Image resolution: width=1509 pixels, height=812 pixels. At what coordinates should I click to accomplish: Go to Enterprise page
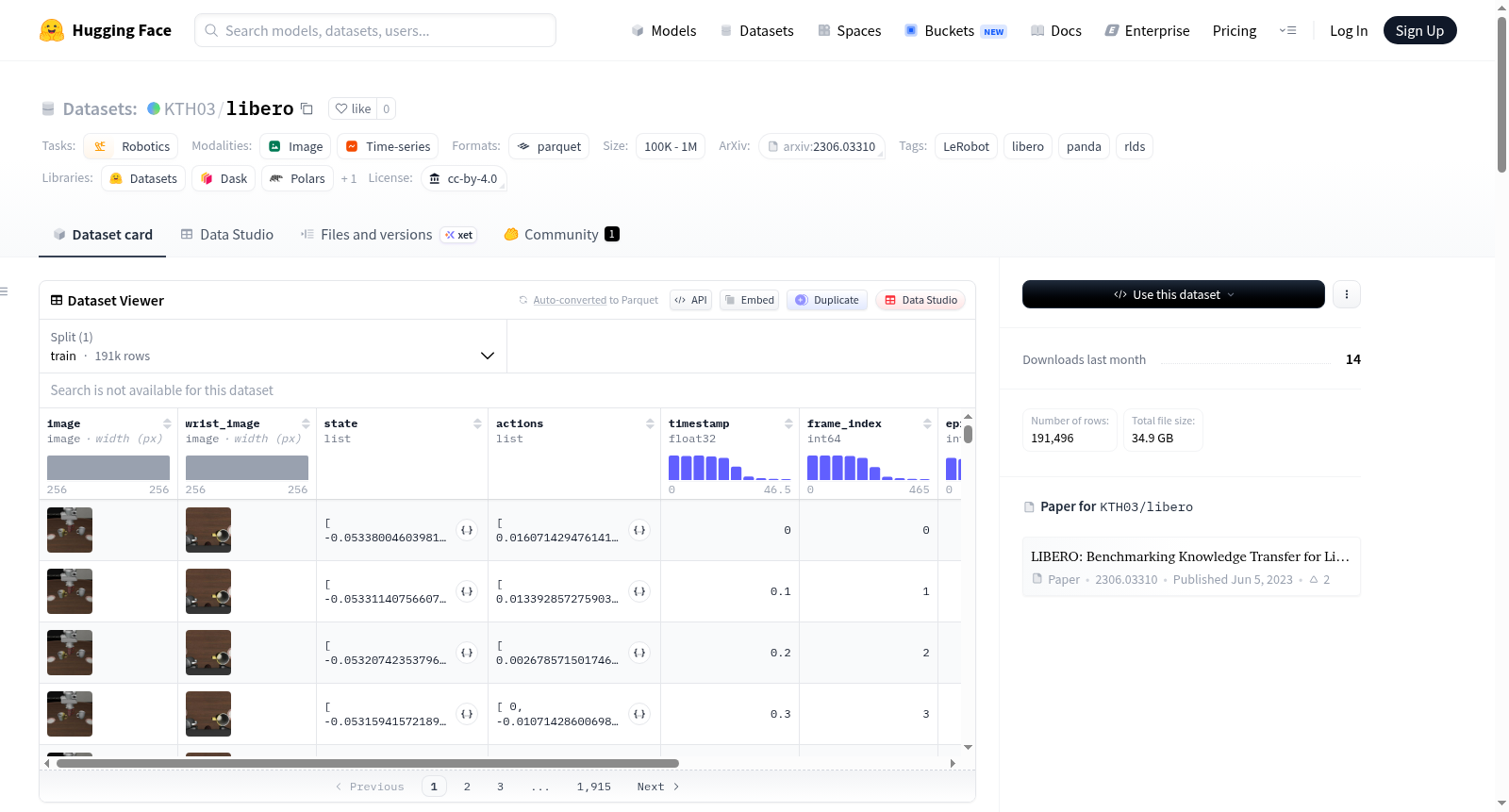pyautogui.click(x=1147, y=30)
